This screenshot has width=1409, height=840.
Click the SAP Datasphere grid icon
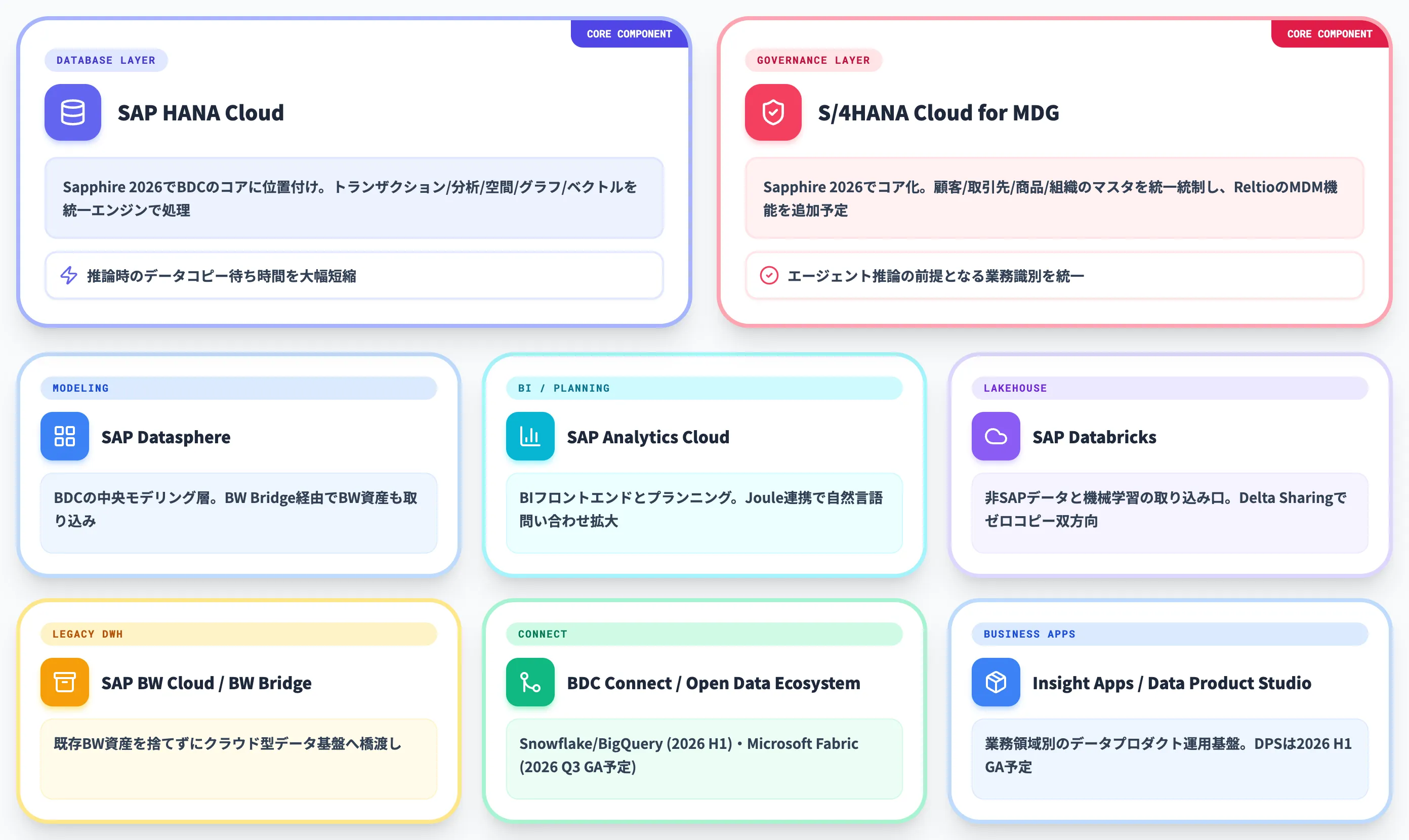pyautogui.click(x=65, y=436)
